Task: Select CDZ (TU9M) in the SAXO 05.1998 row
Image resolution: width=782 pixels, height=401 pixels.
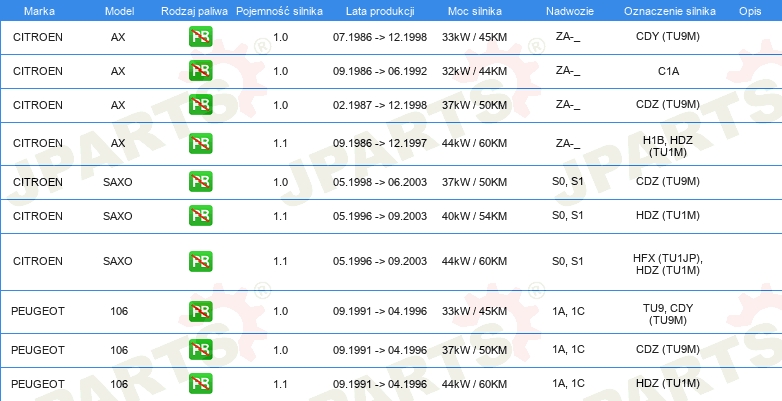Action: click(668, 182)
